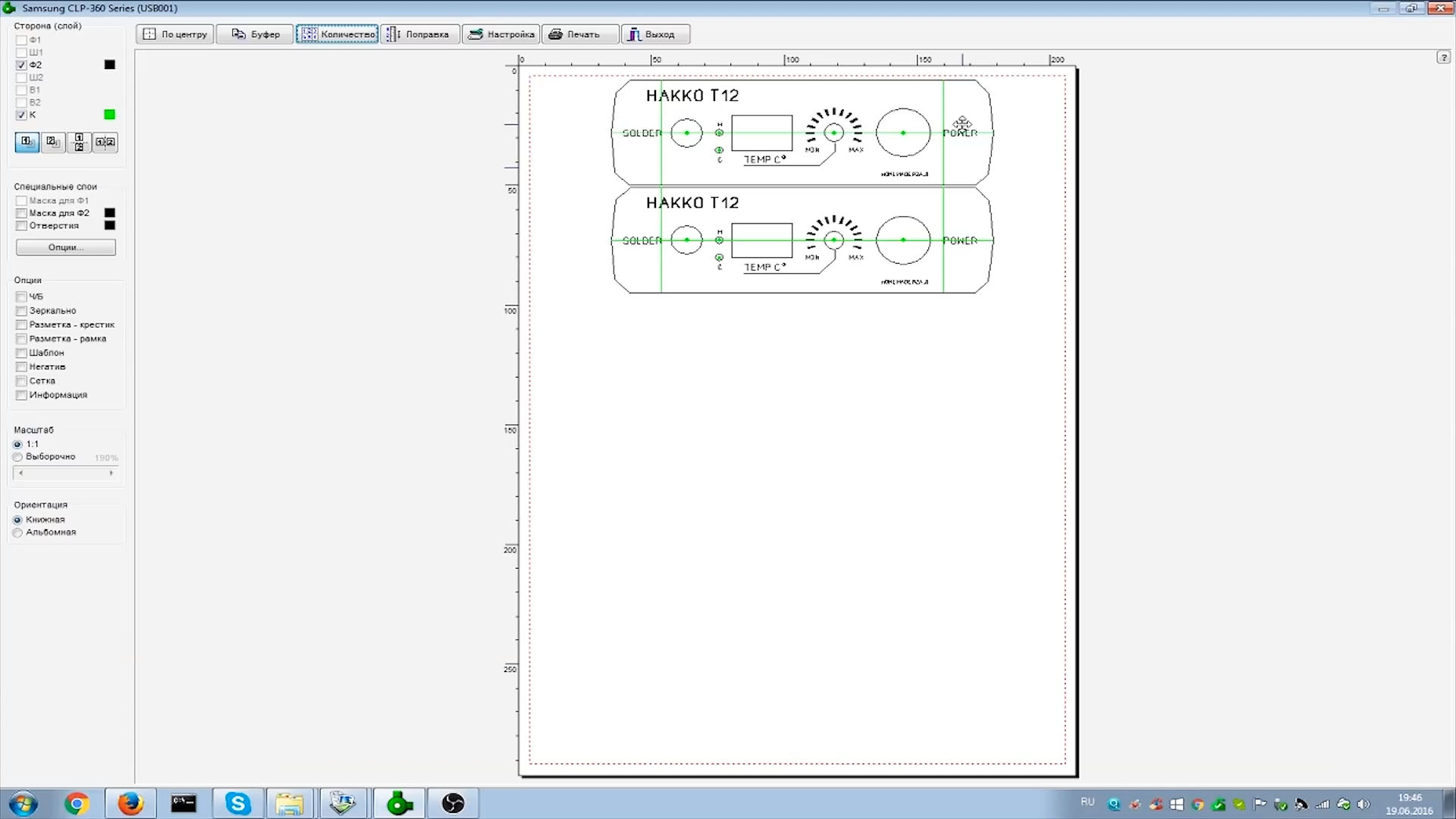Select the side-by-side 1|2 layout icon
Screen dimensions: 1456x819
(105, 142)
